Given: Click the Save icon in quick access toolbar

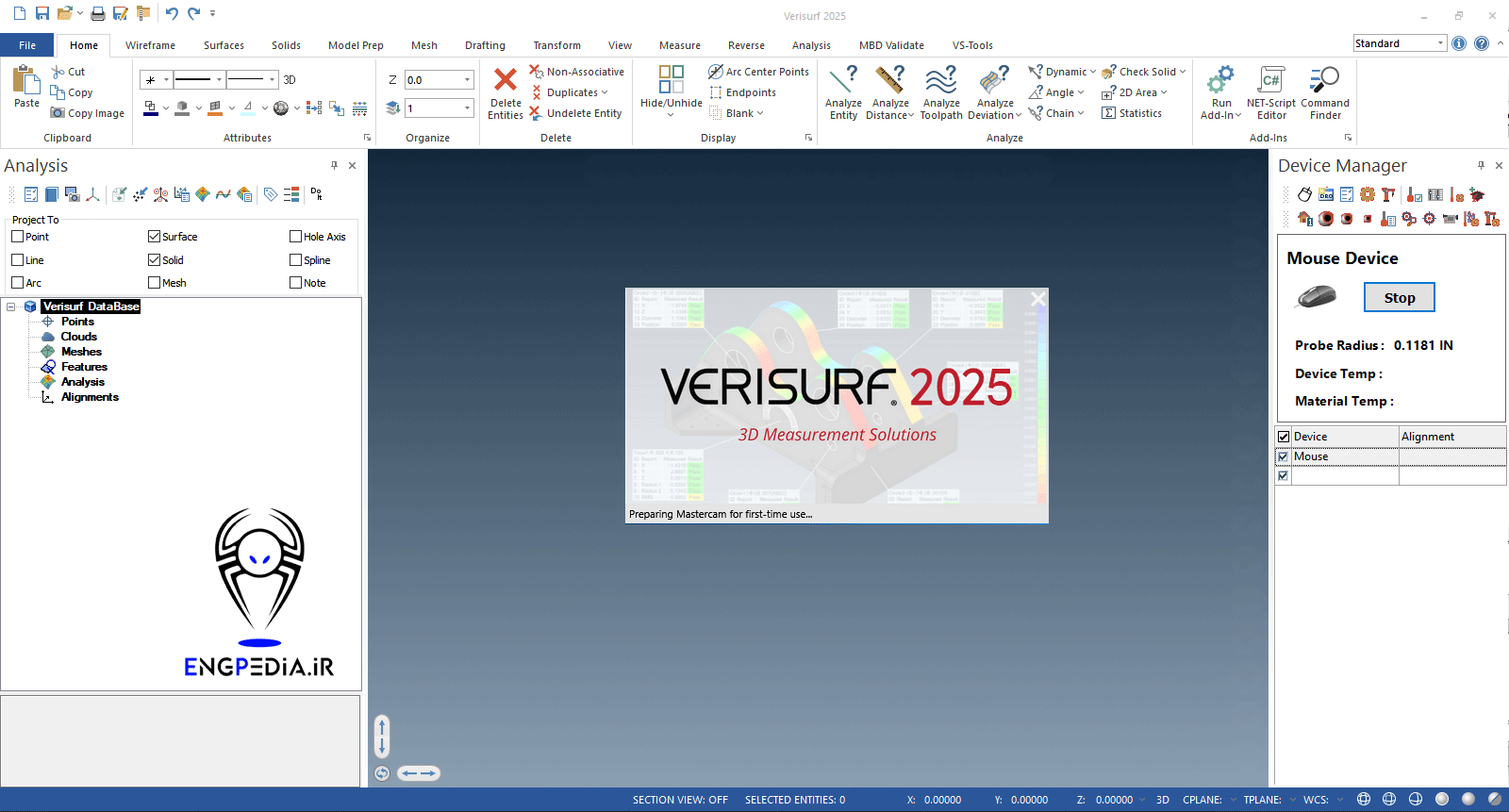Looking at the screenshot, I should 42,13.
